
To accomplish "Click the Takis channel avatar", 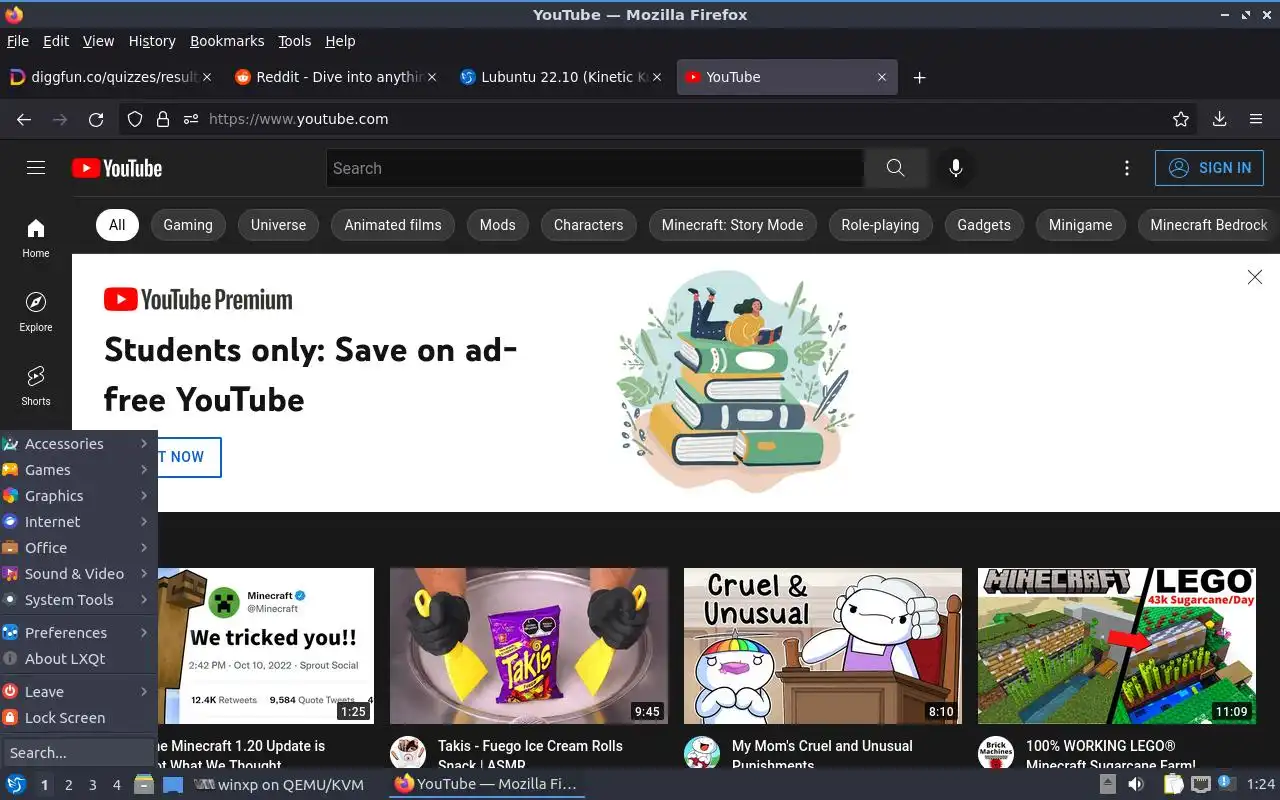I will click(408, 752).
